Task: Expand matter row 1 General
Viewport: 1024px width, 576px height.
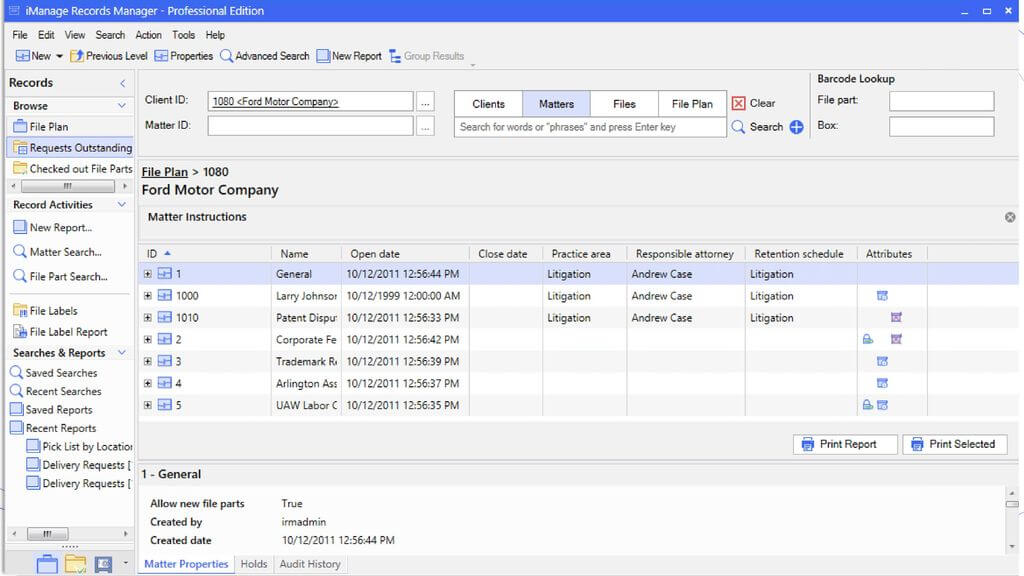Action: pyautogui.click(x=148, y=274)
